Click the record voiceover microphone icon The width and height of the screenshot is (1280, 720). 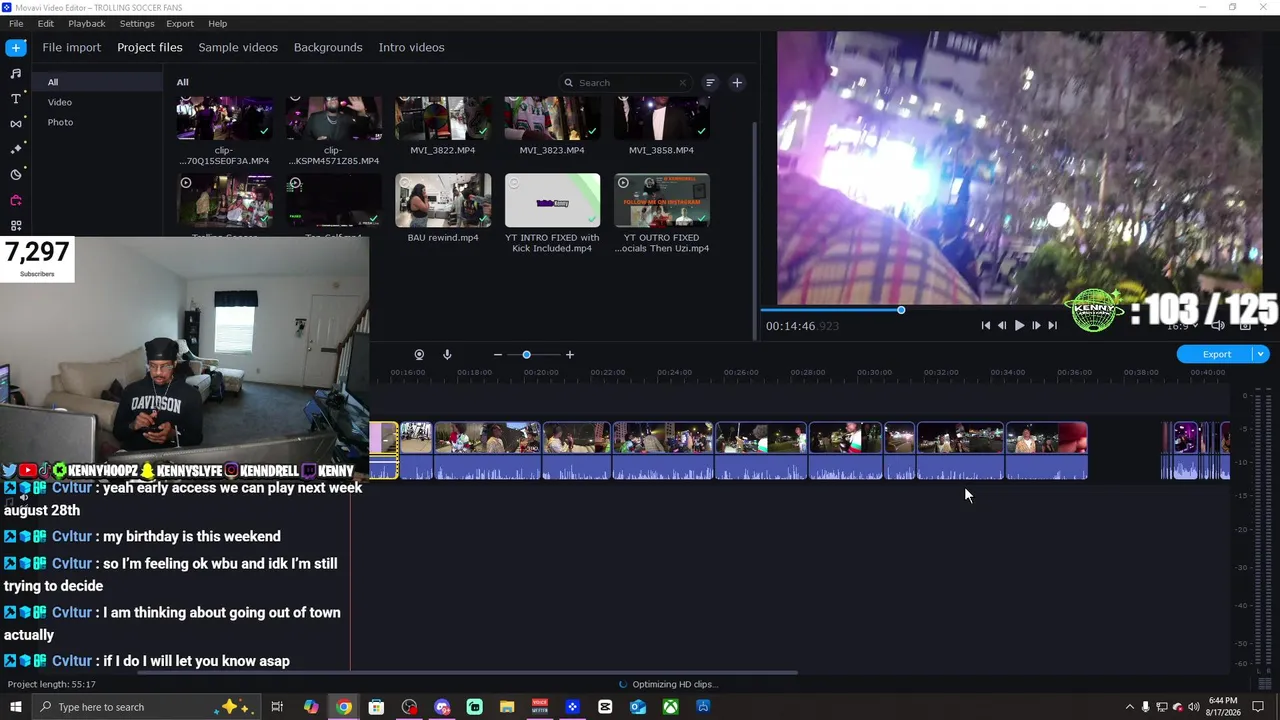(x=447, y=355)
